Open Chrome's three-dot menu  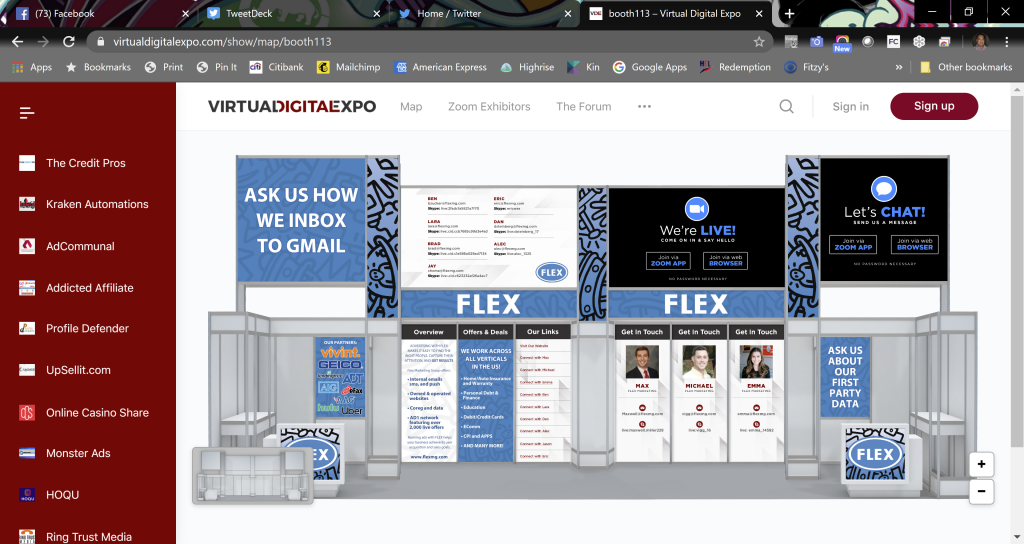click(1006, 42)
